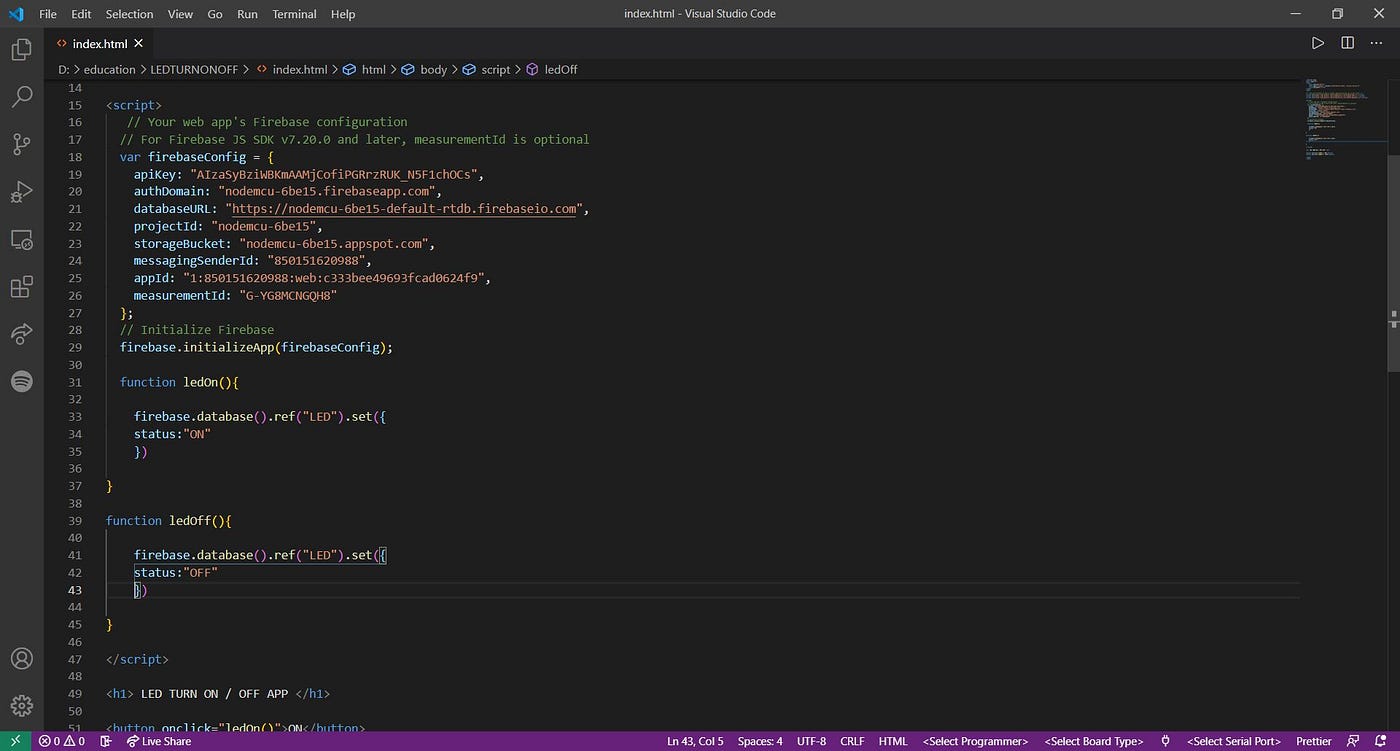The width and height of the screenshot is (1400, 751).
Task: Open the Help menu
Action: tap(343, 14)
